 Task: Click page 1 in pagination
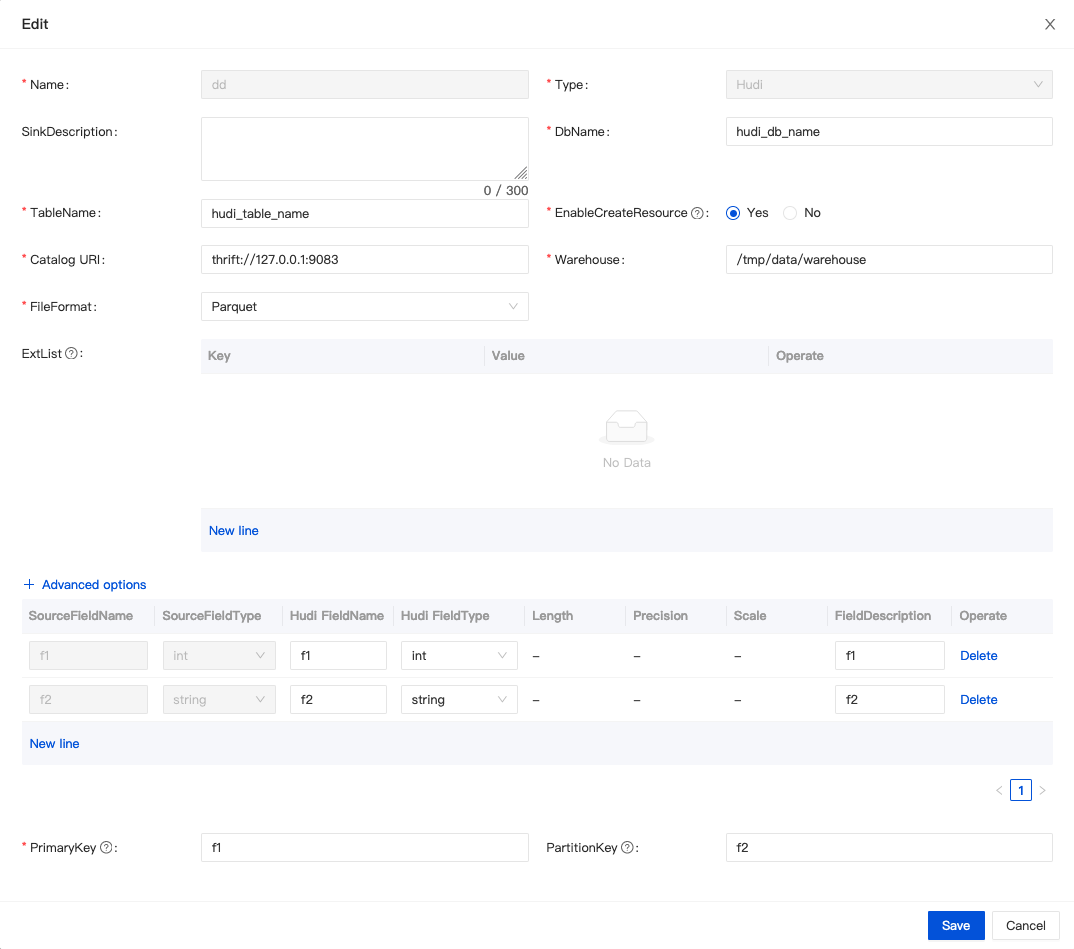click(x=1020, y=791)
